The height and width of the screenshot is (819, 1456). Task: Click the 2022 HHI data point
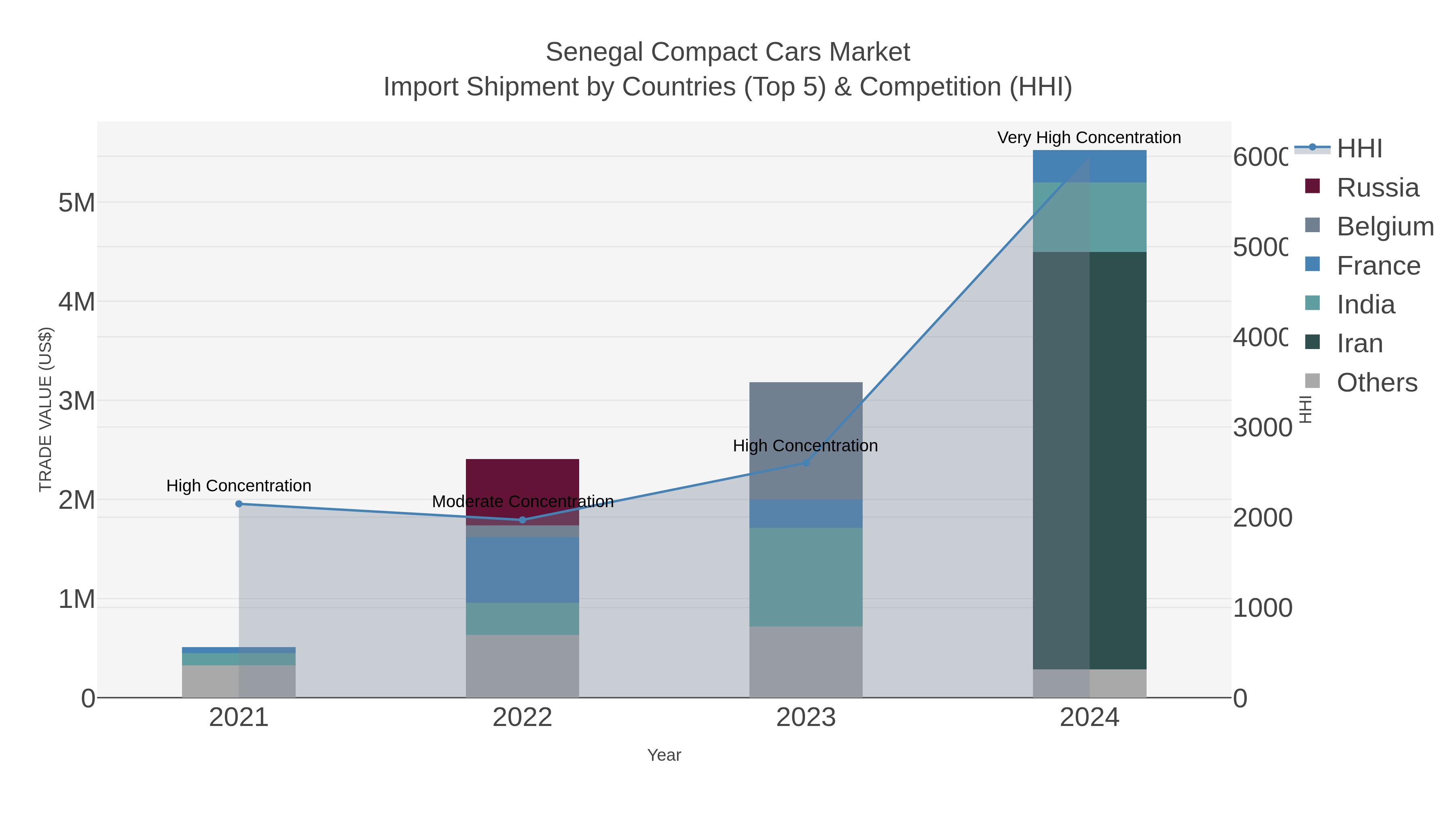tap(522, 520)
